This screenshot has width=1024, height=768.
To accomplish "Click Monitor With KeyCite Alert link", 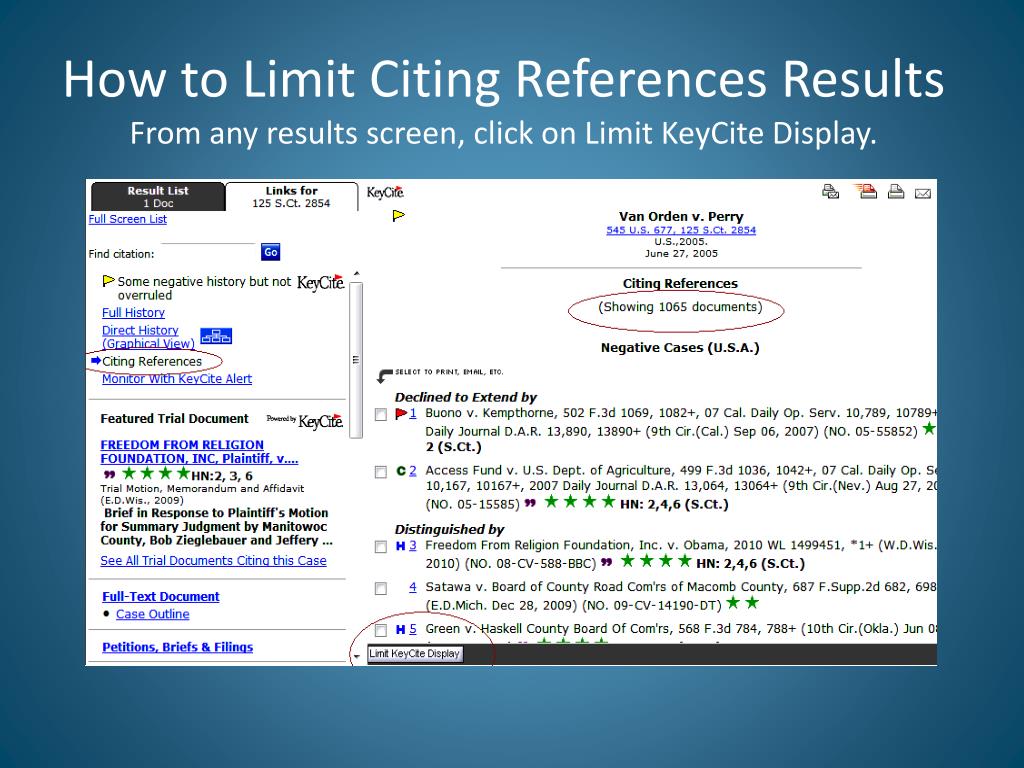I will coord(177,379).
